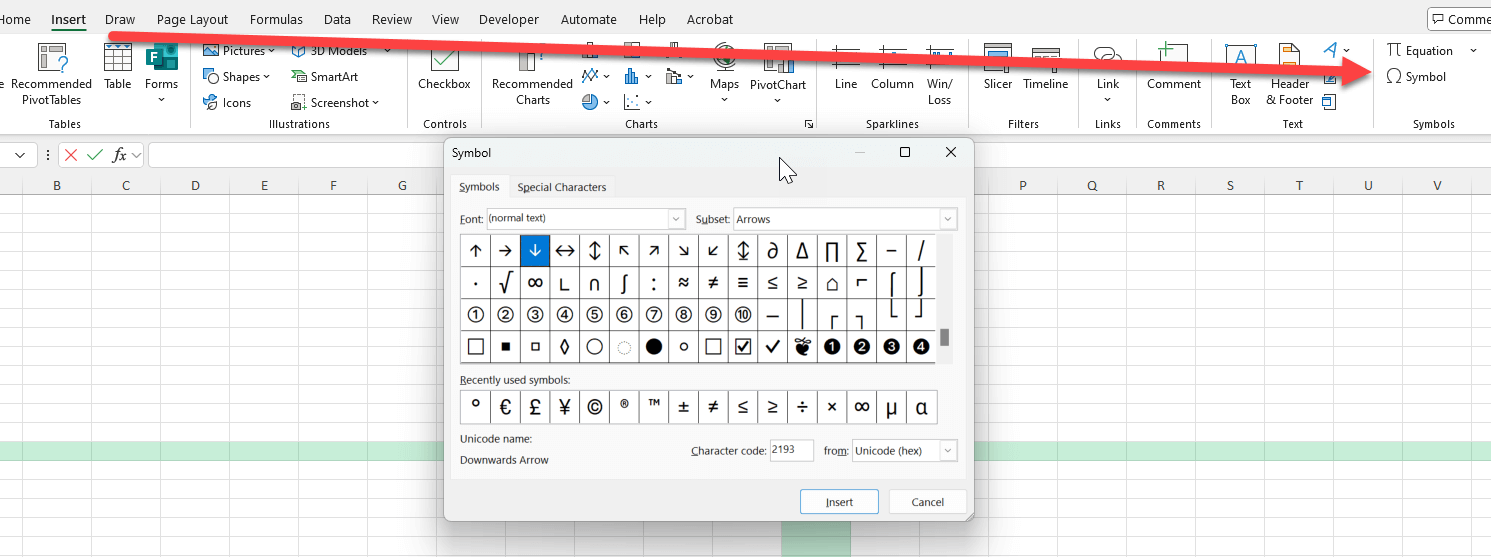Switch to the Page Layout tab
The image size is (1491, 557).
(x=193, y=19)
